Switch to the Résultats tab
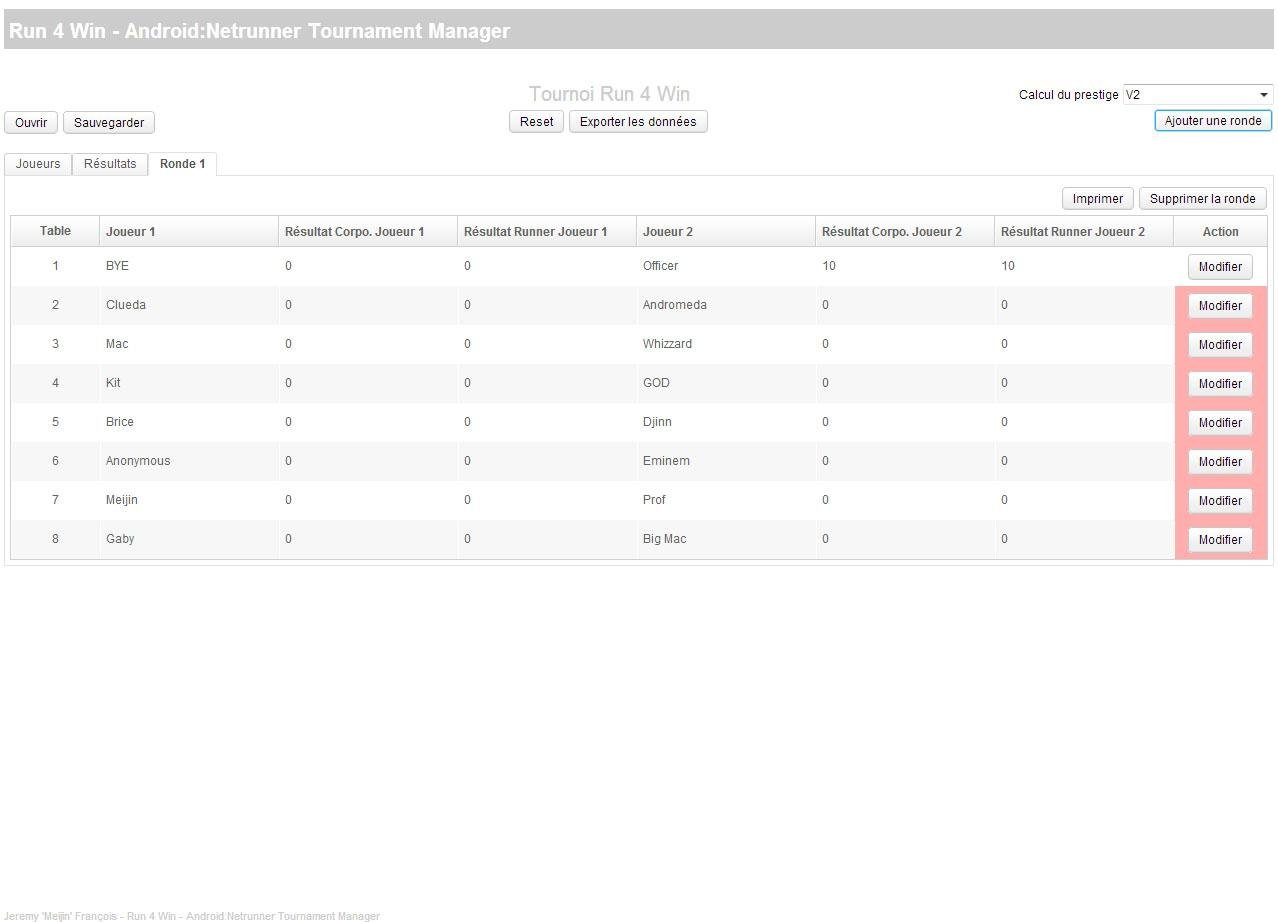This screenshot has width=1278, height=922. pos(110,163)
